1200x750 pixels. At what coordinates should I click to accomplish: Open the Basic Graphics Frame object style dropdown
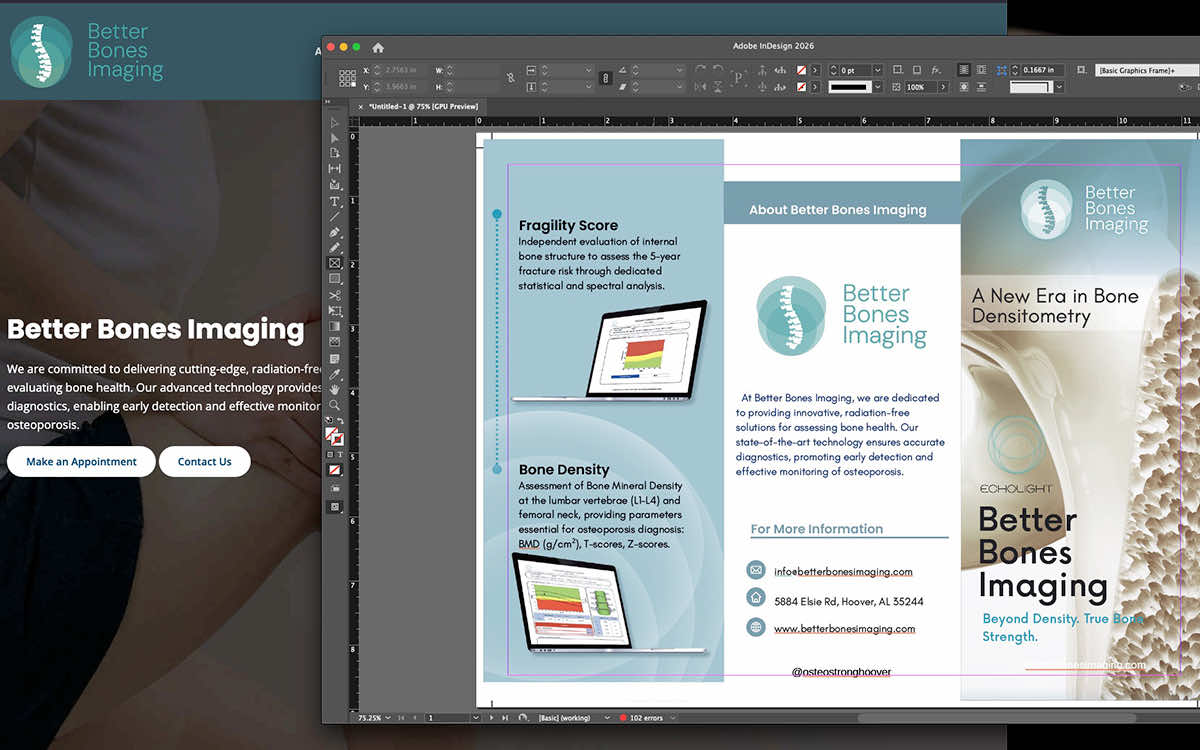pos(1147,70)
